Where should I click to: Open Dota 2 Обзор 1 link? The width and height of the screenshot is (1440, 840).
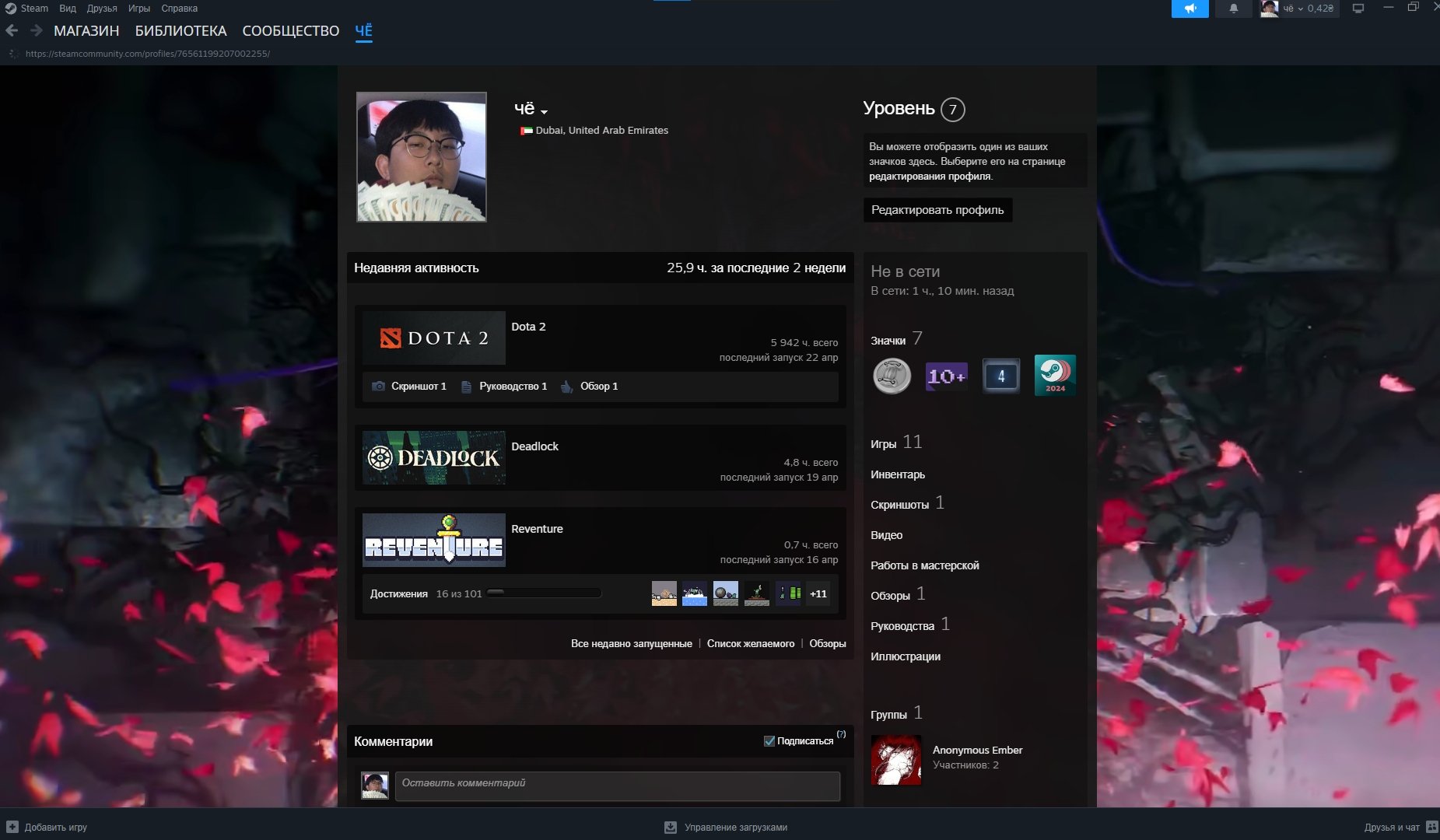(590, 386)
